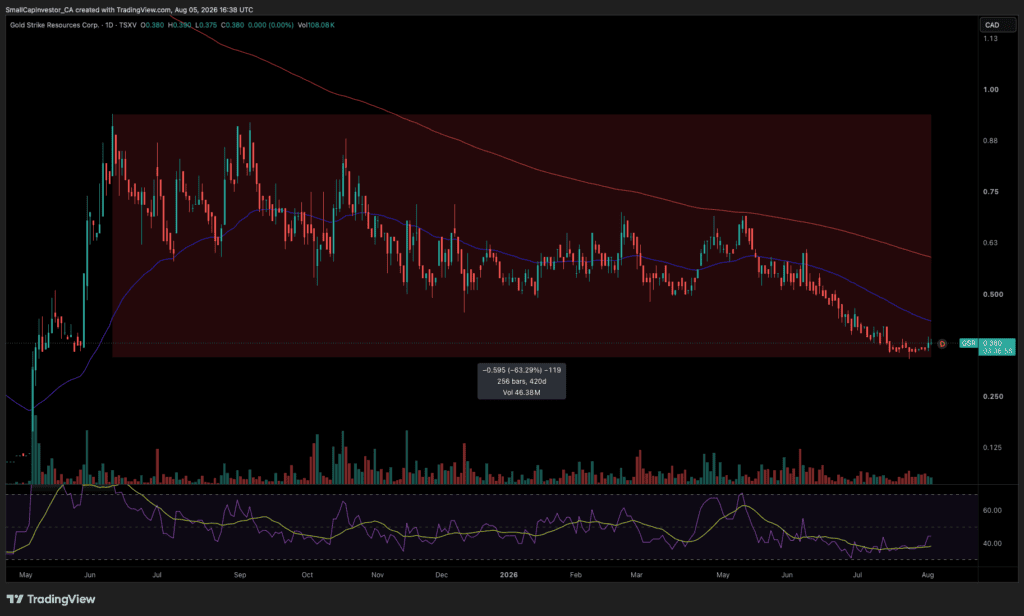Click the 0.75 price axis label
1024x616 pixels.
point(991,191)
